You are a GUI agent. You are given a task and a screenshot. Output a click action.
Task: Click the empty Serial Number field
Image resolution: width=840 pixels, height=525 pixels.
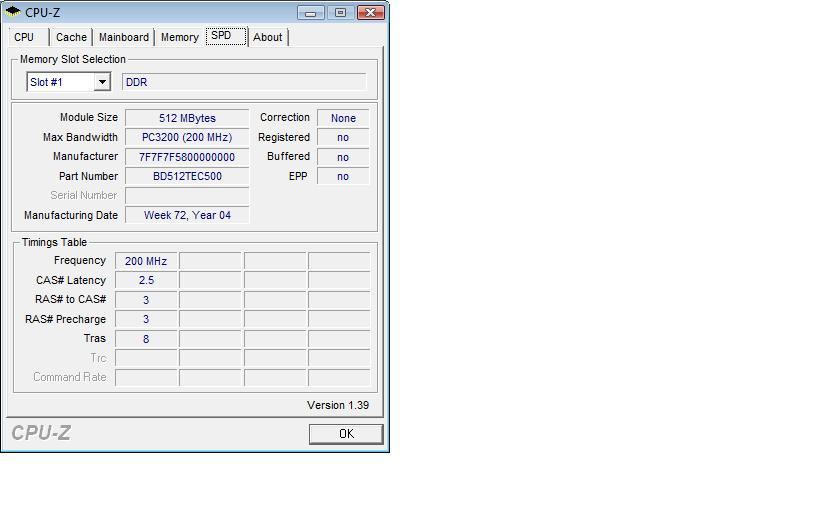tap(187, 196)
